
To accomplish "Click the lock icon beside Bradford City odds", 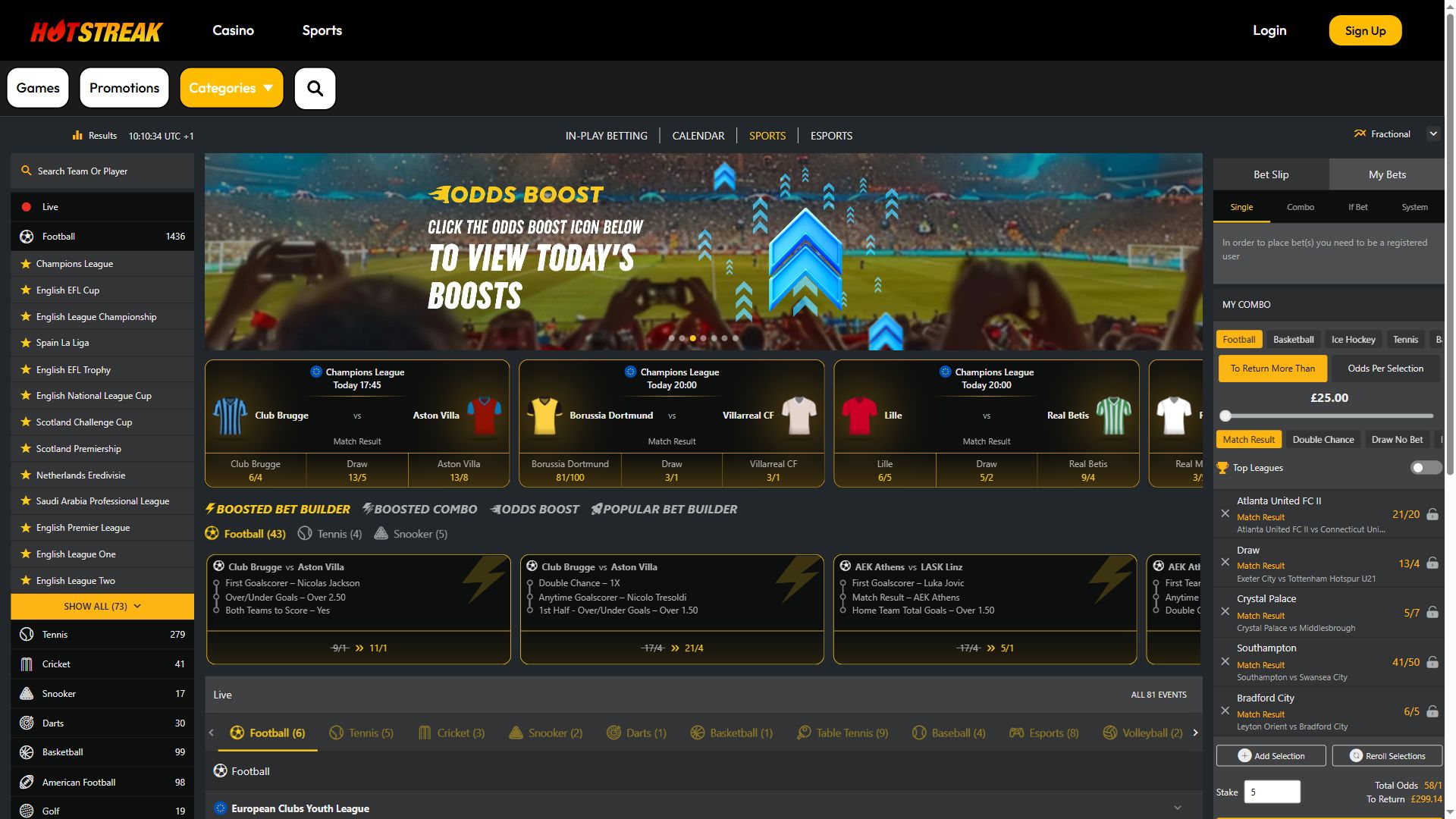I will 1432,711.
